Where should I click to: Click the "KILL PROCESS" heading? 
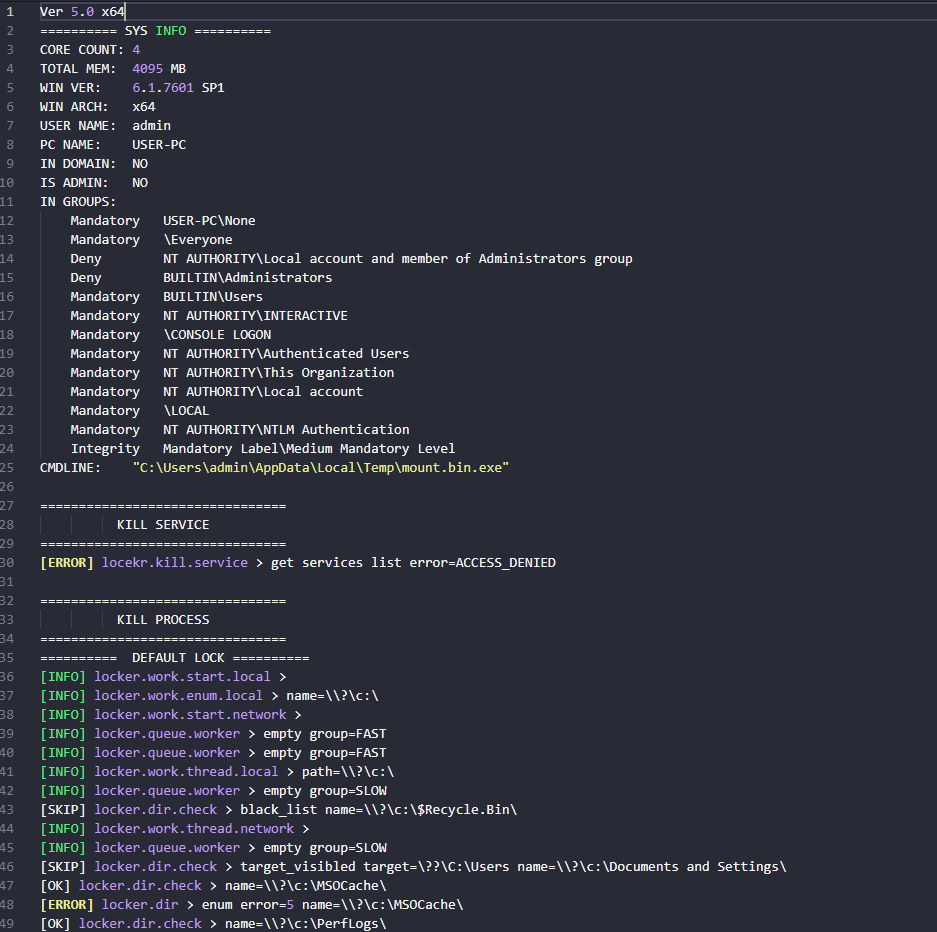[163, 620]
